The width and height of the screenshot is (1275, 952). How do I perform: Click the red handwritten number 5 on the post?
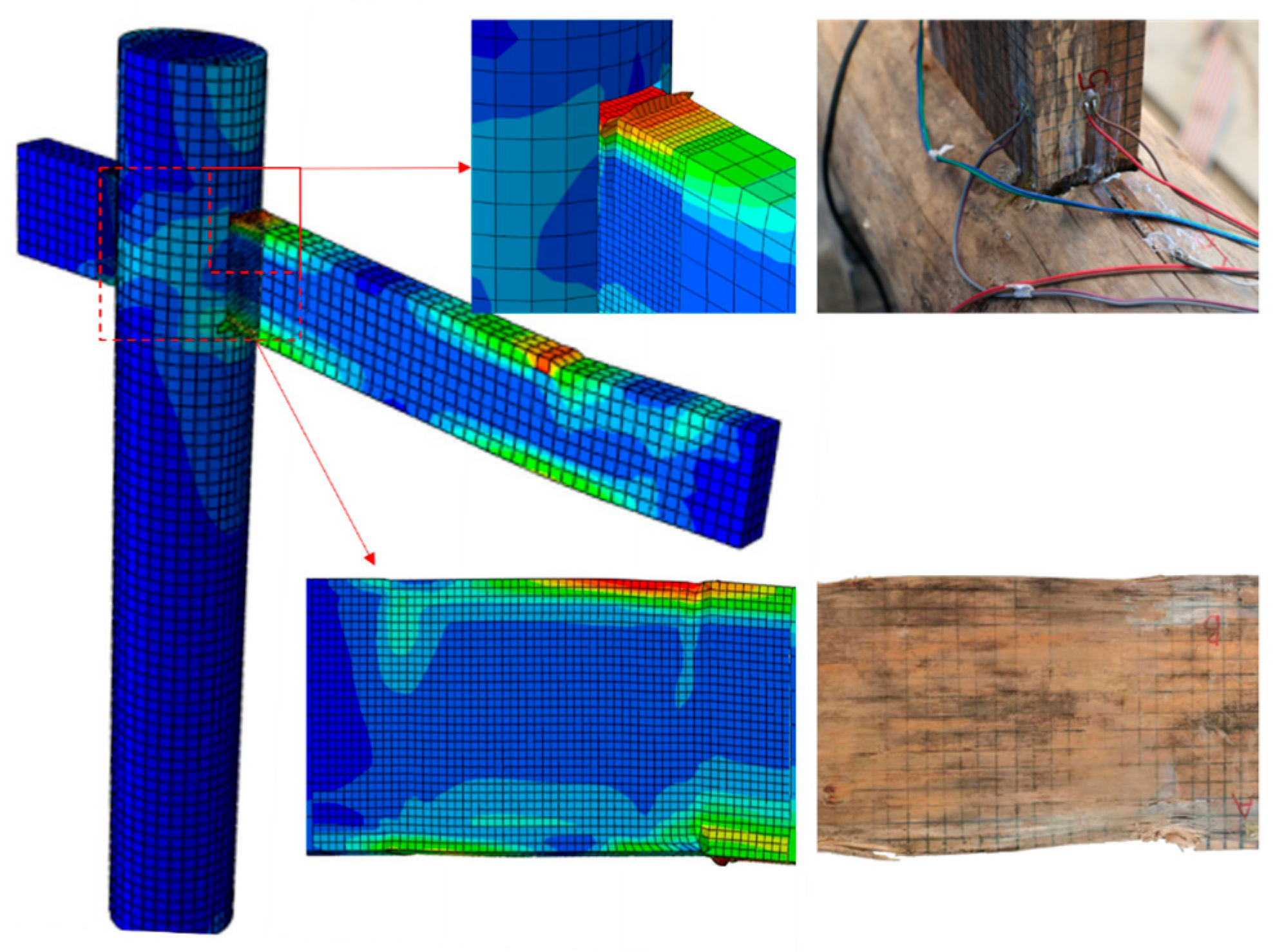[x=1093, y=80]
